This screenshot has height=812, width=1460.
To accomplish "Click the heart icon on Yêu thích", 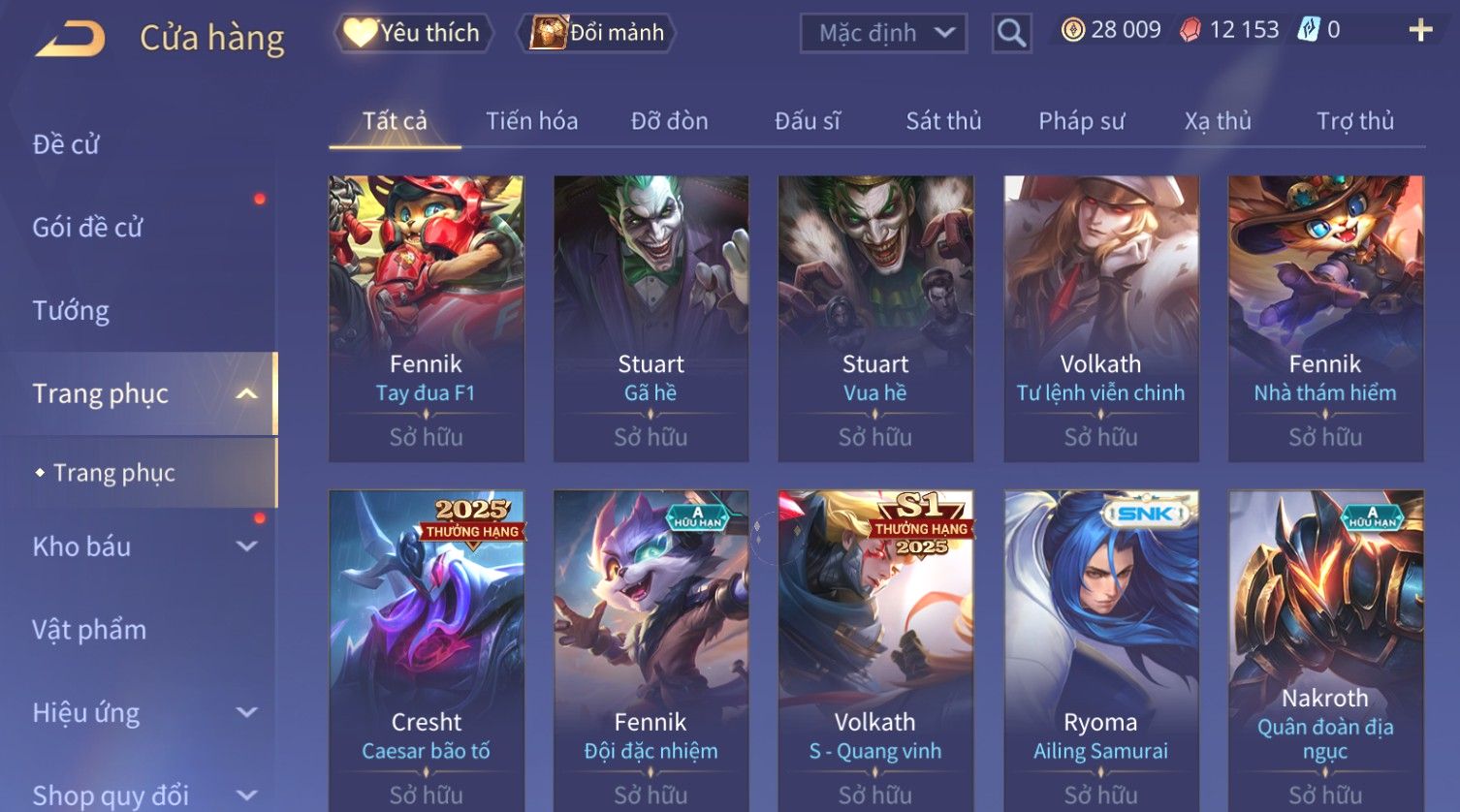I will click(x=360, y=33).
